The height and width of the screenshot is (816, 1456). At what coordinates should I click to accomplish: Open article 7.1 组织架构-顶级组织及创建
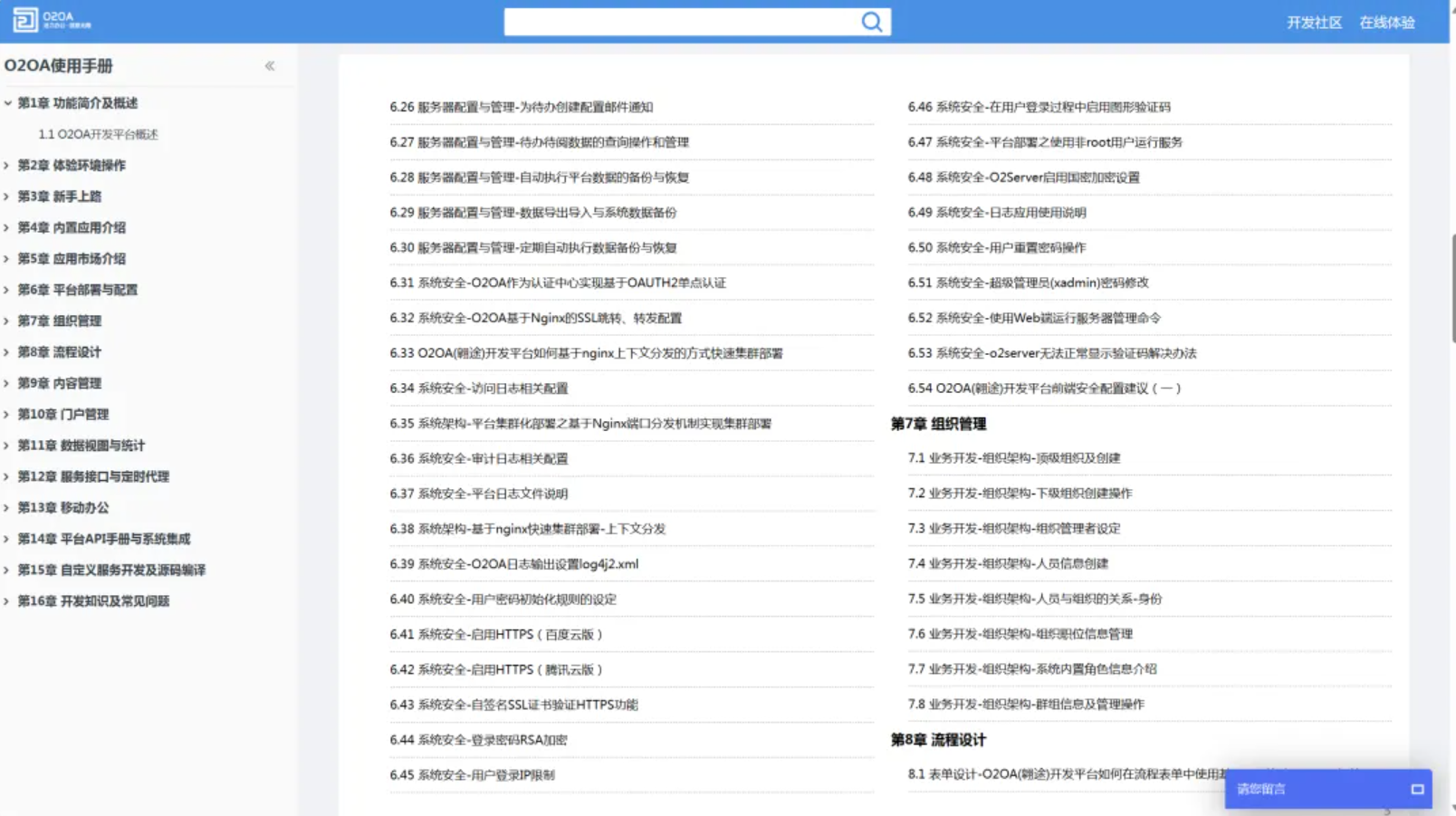tap(1014, 458)
